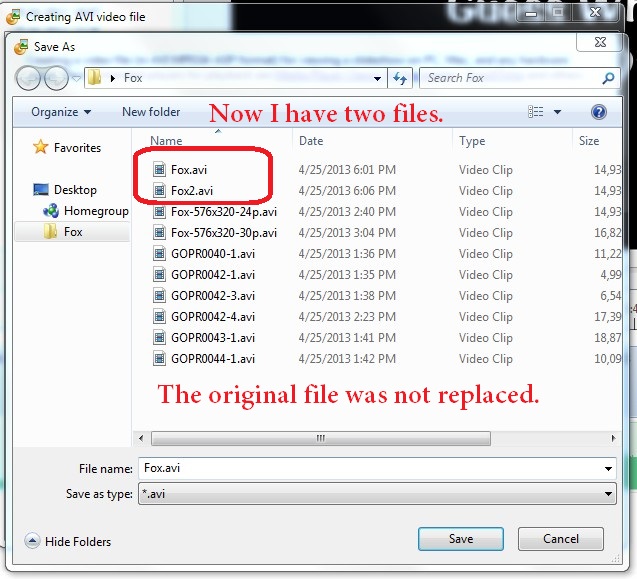Click the Fox folder icon in address bar

[x=95, y=78]
